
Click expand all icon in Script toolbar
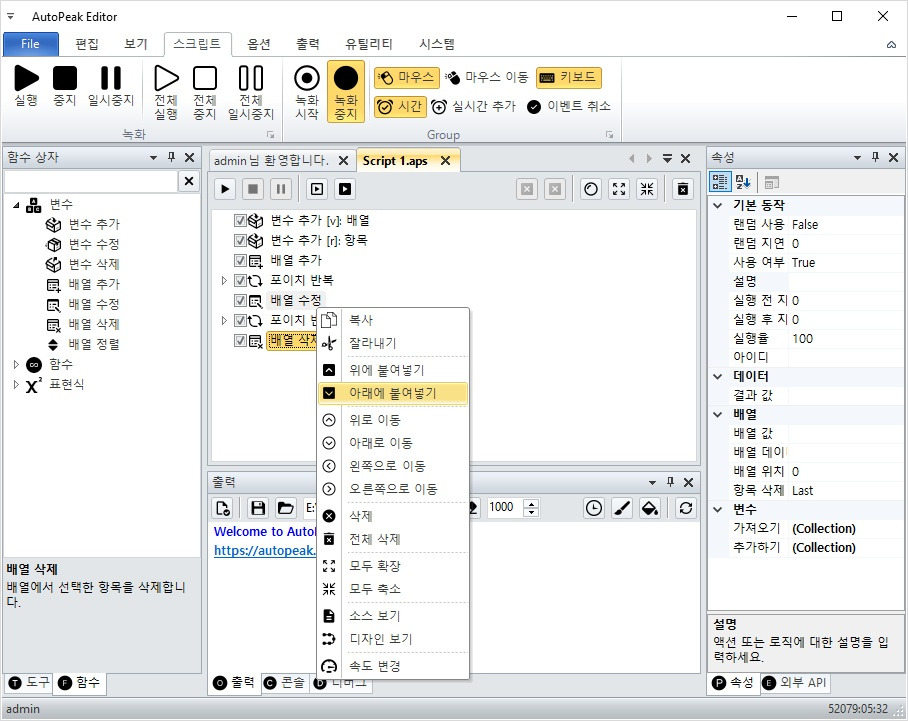(x=619, y=189)
